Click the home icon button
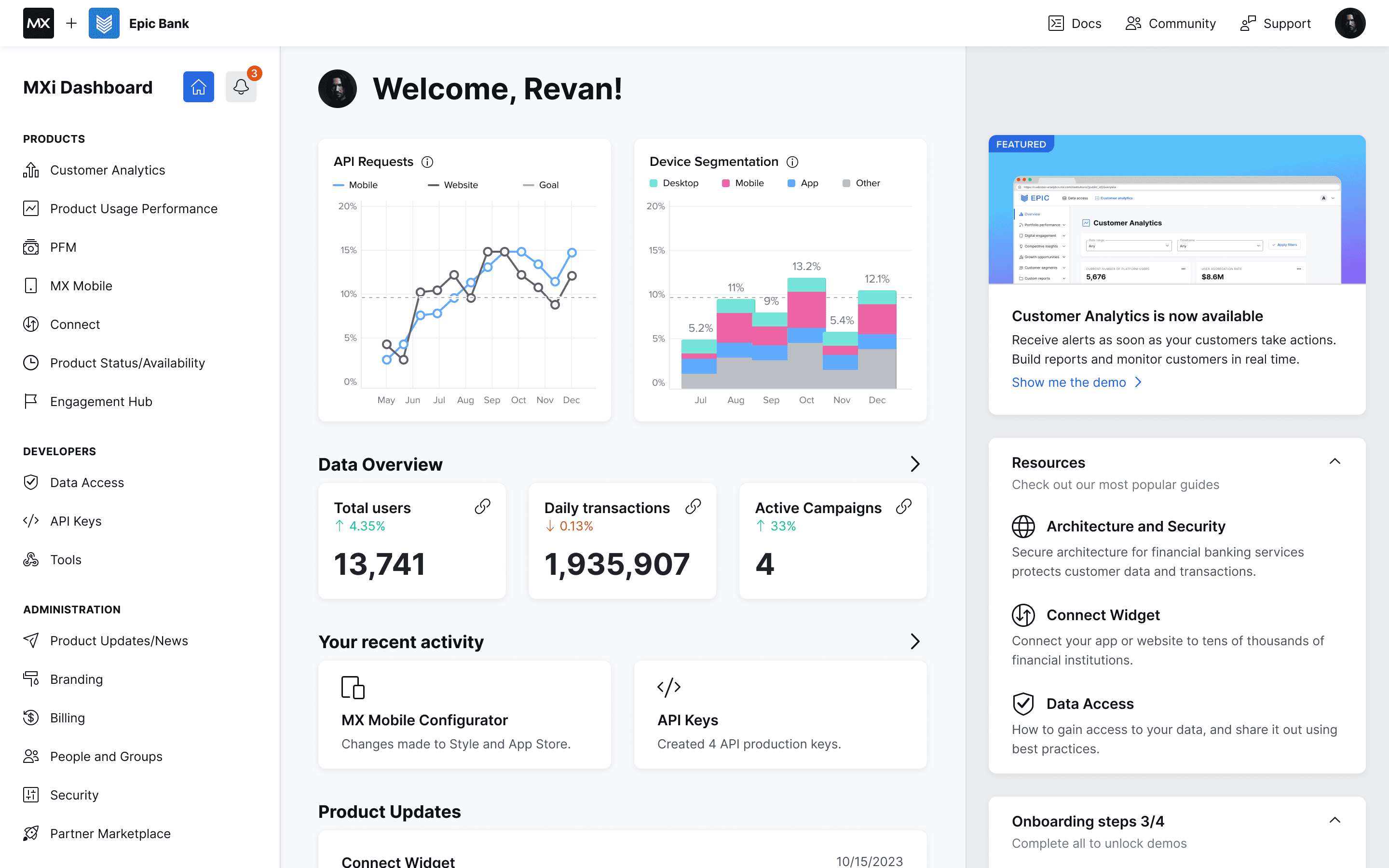 point(198,87)
